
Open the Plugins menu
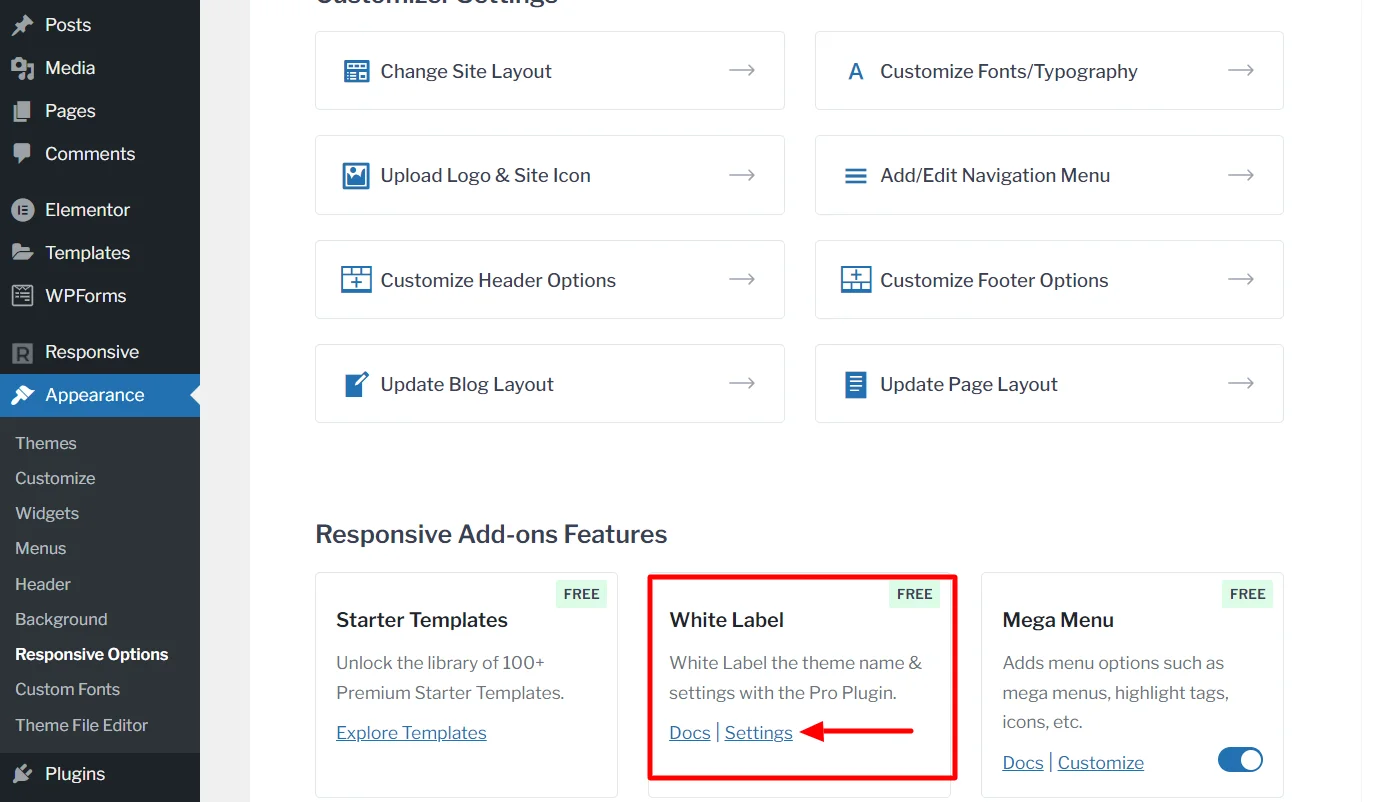[100, 774]
